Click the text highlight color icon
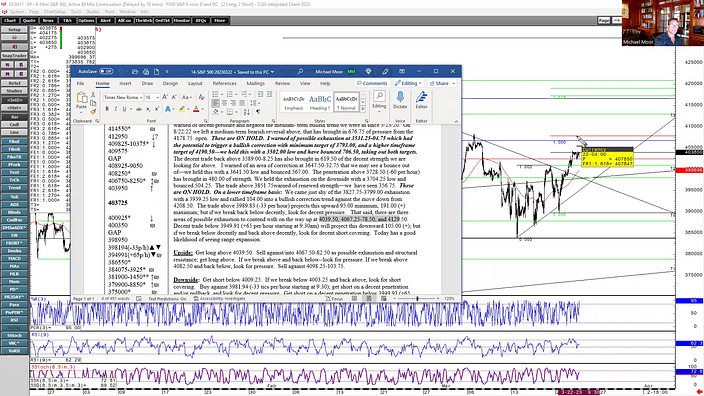Image resolution: width=704 pixels, height=396 pixels. 182,109
